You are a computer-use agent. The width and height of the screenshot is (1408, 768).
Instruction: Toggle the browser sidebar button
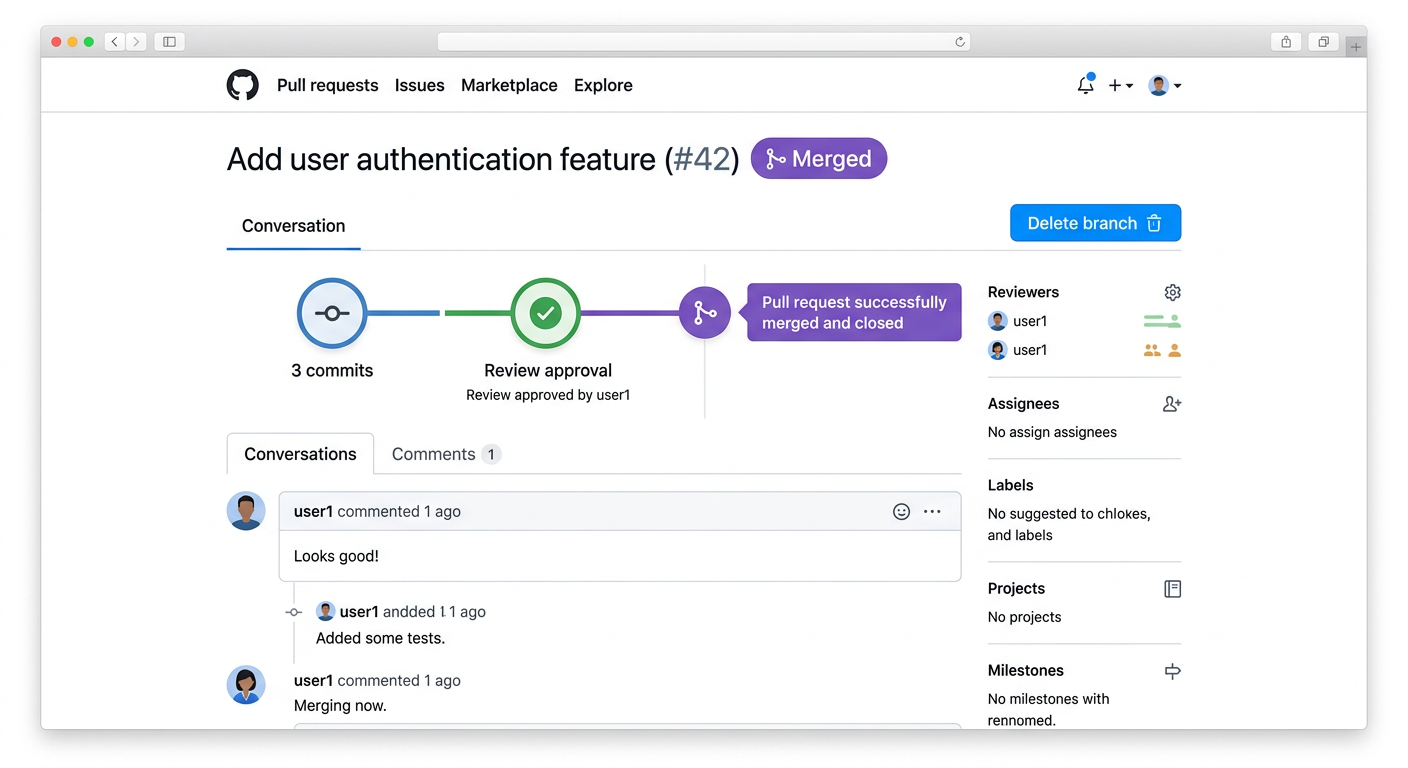pyautogui.click(x=169, y=42)
